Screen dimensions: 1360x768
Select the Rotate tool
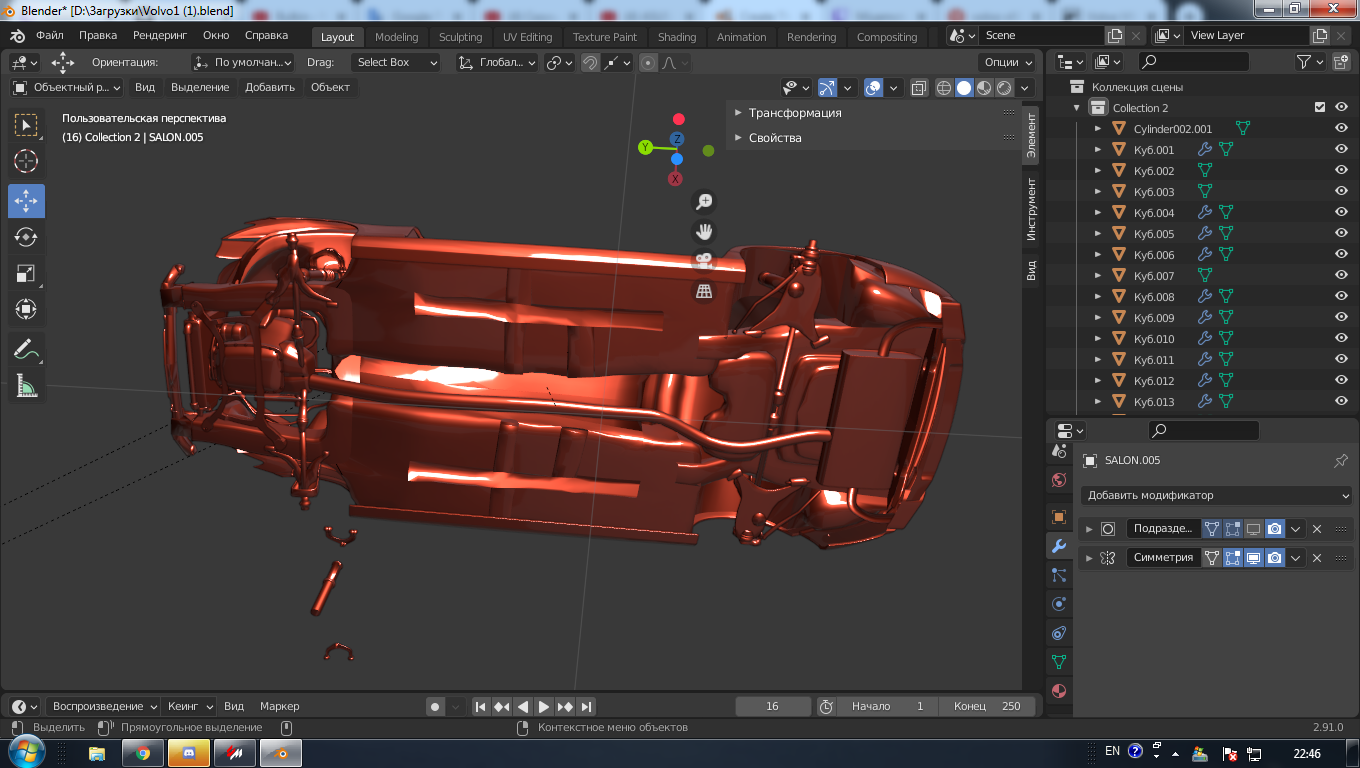pos(26,237)
